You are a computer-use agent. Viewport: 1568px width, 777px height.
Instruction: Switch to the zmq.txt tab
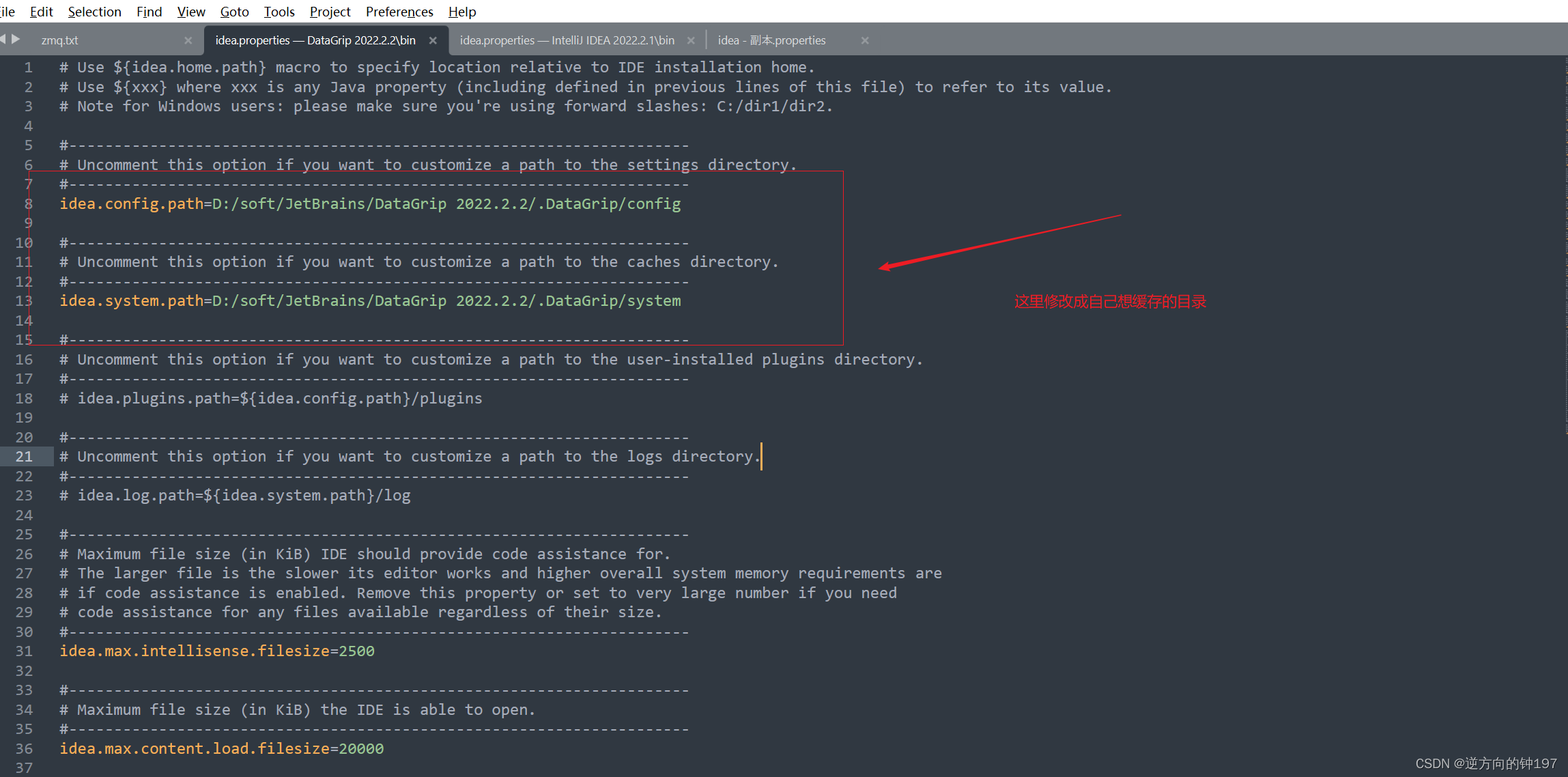(60, 40)
